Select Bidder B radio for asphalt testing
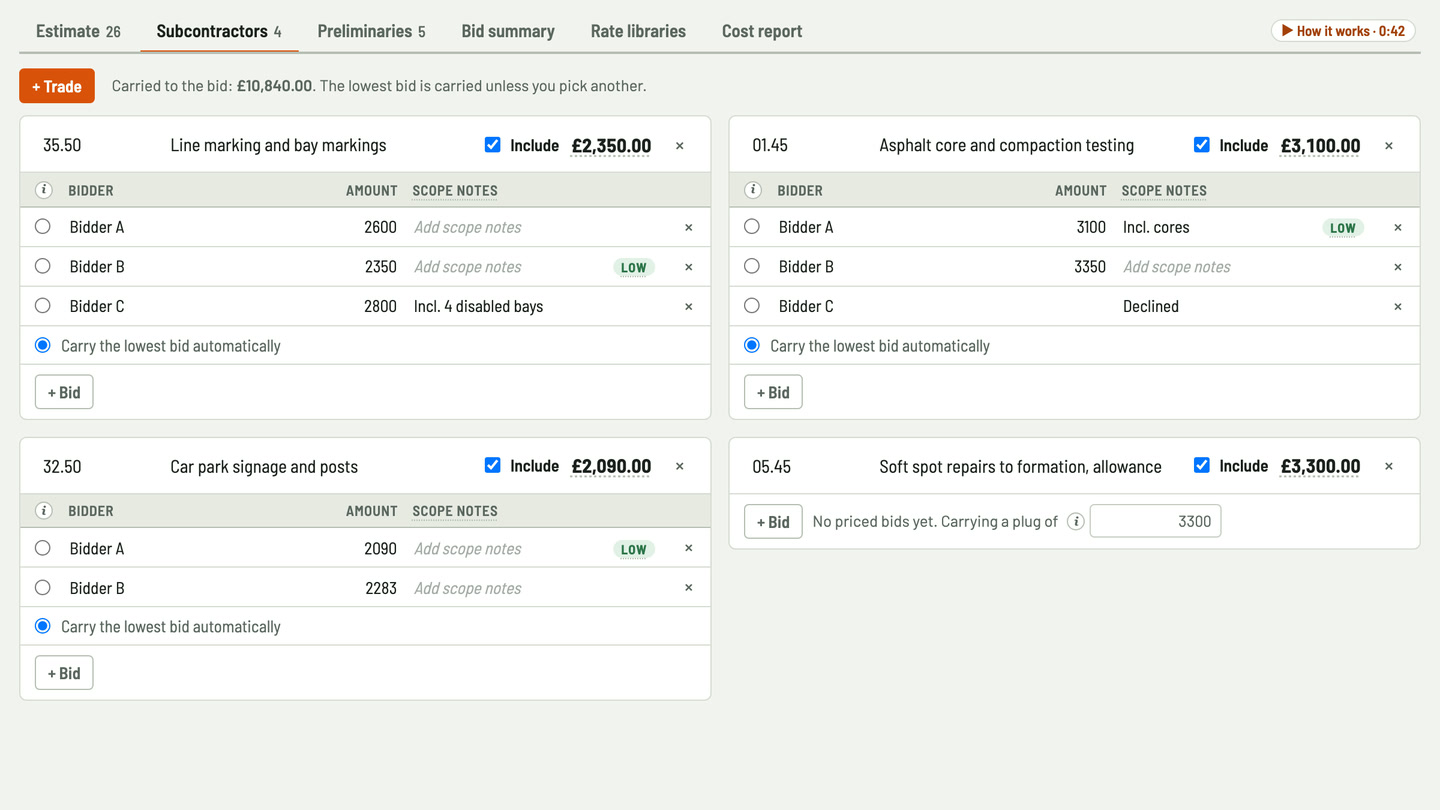The image size is (1440, 810). click(x=752, y=266)
